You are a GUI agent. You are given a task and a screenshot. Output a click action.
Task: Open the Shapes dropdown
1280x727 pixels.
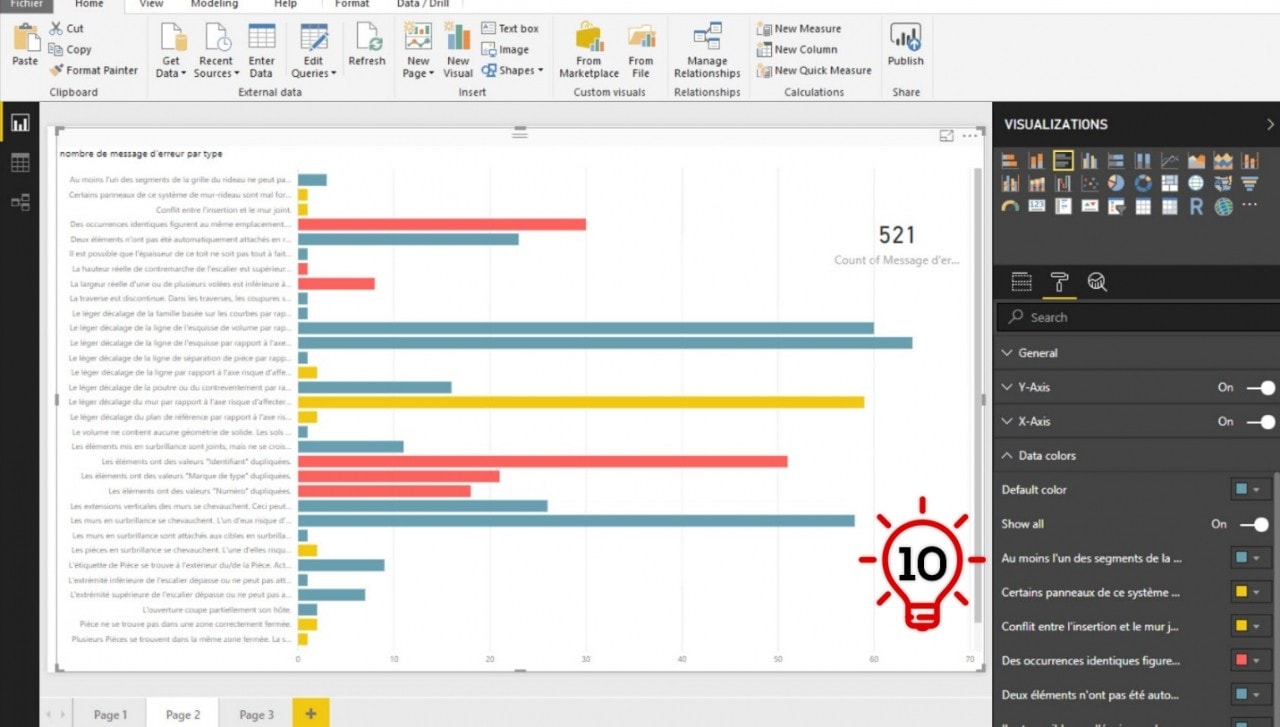513,71
